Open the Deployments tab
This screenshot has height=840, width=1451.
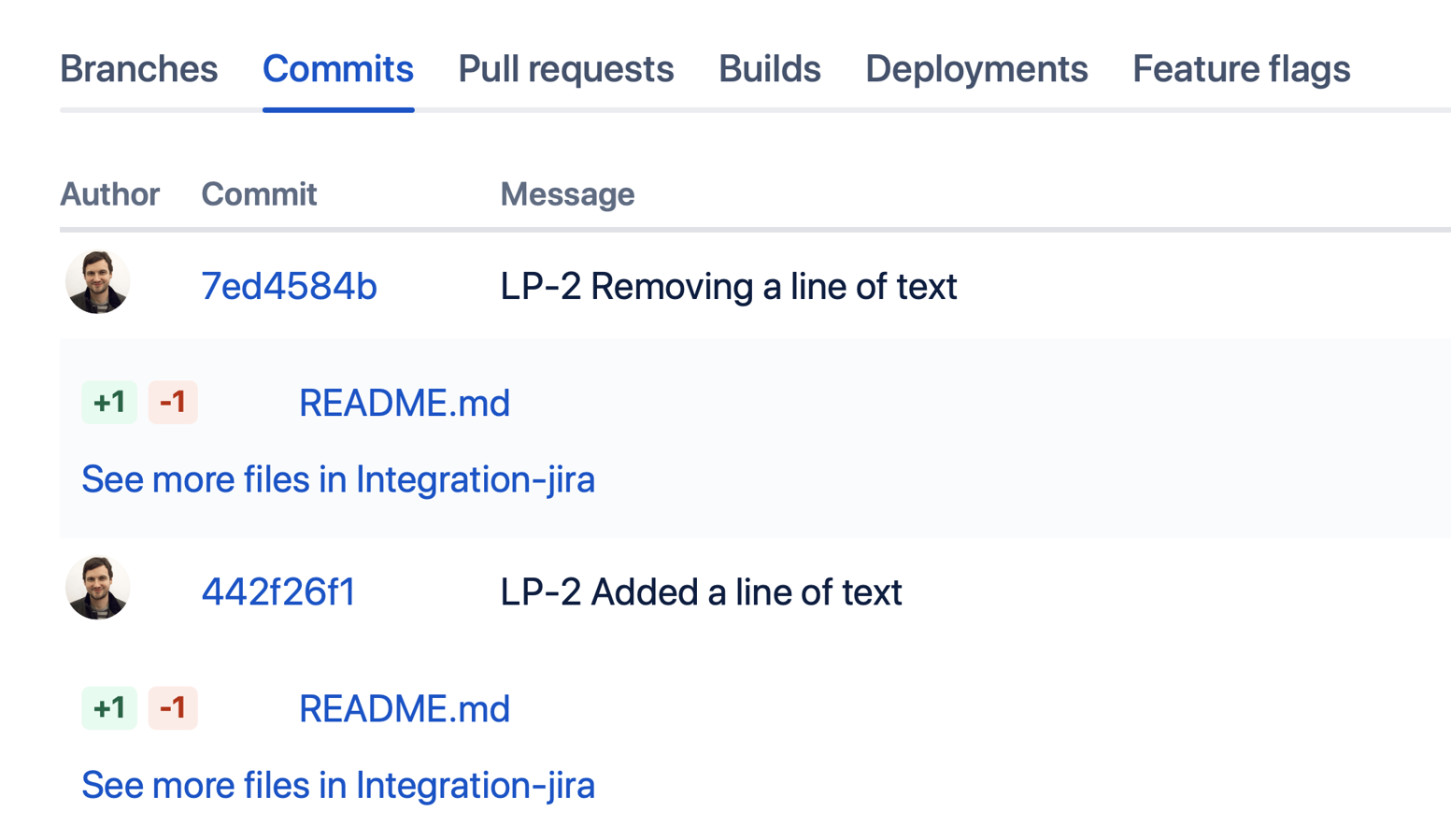coord(975,69)
